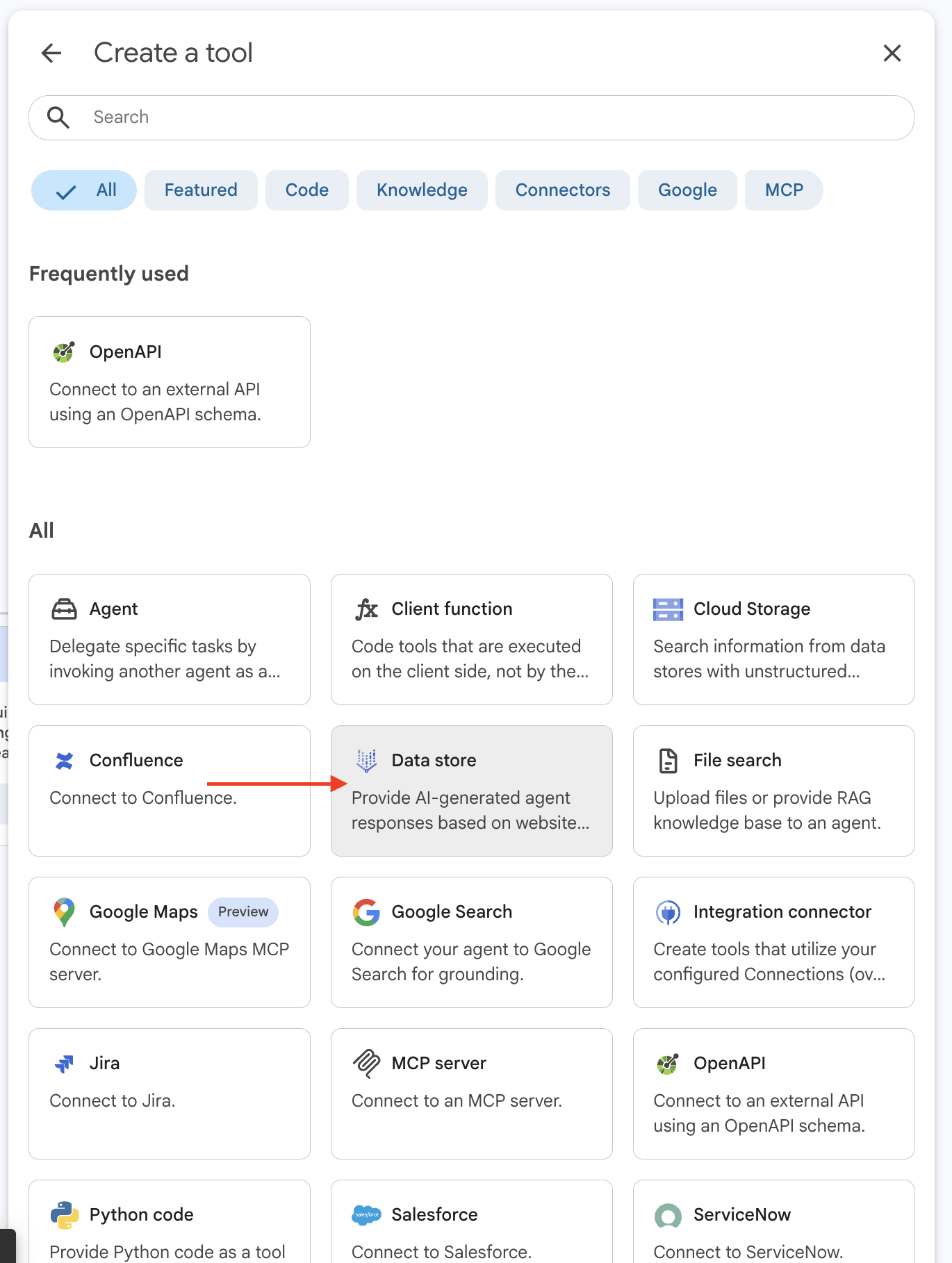
Task: Select File search card description
Action: point(767,810)
